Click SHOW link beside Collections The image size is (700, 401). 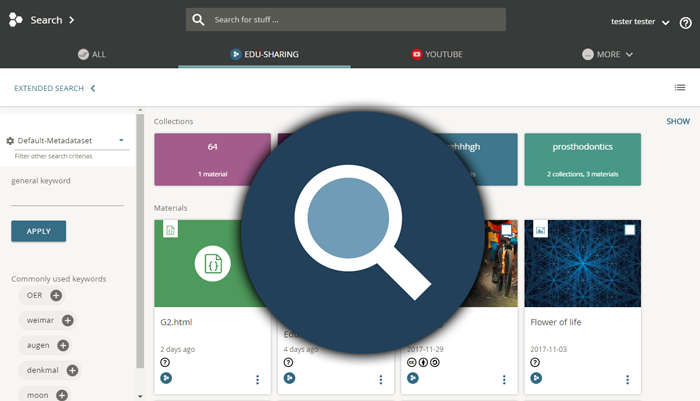click(678, 121)
